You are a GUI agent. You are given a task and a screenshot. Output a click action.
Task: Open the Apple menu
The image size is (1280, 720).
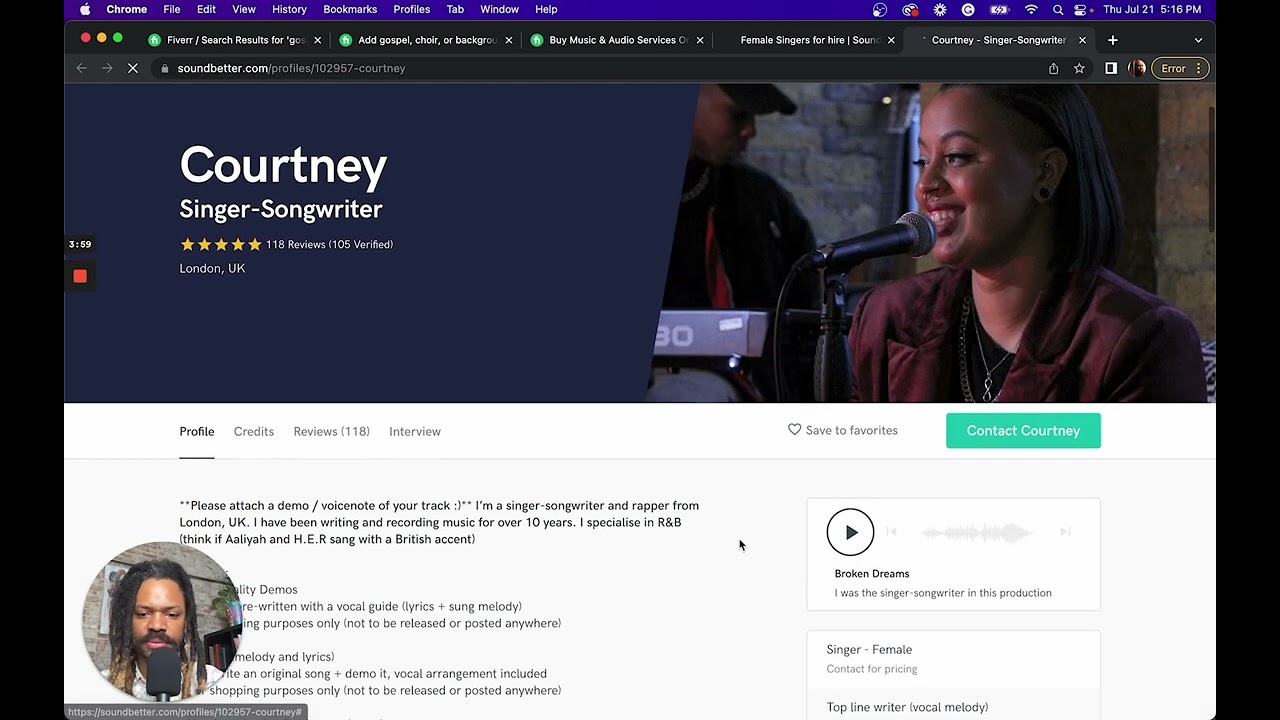(85, 9)
